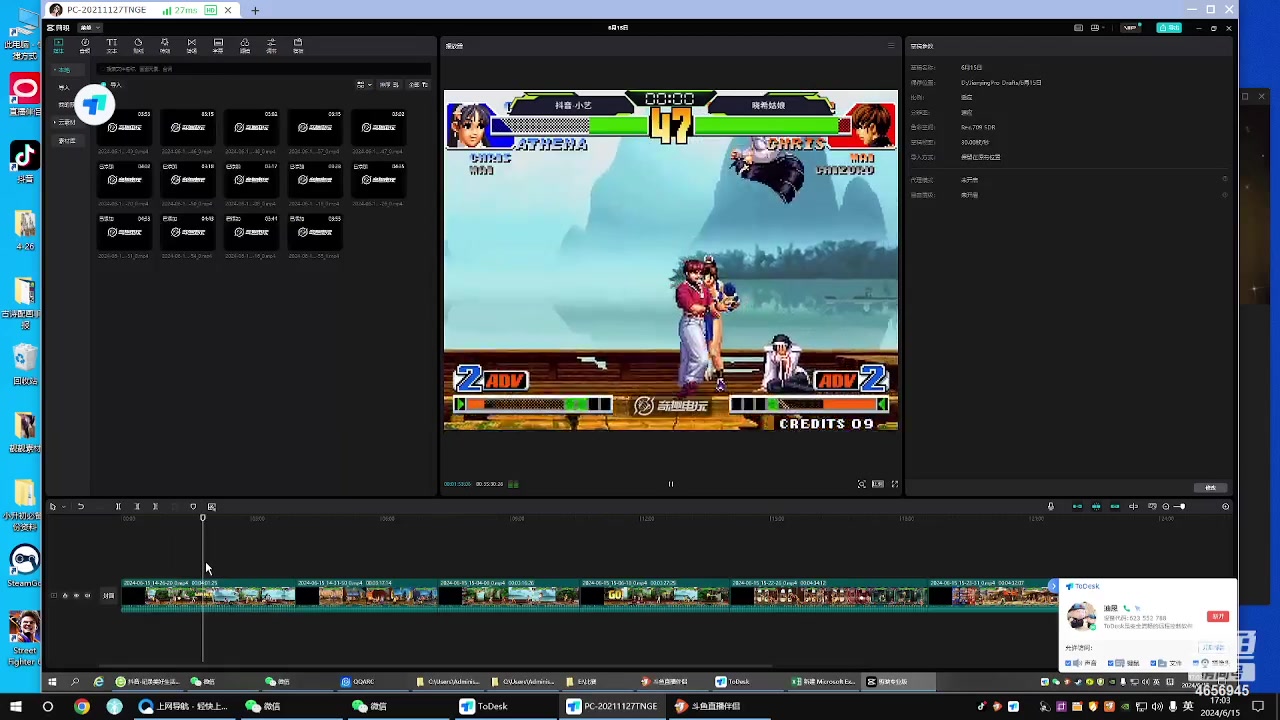Screen dimensions: 1280x720
Task: Toggle preview axis on the timeline
Action: 1133,507
